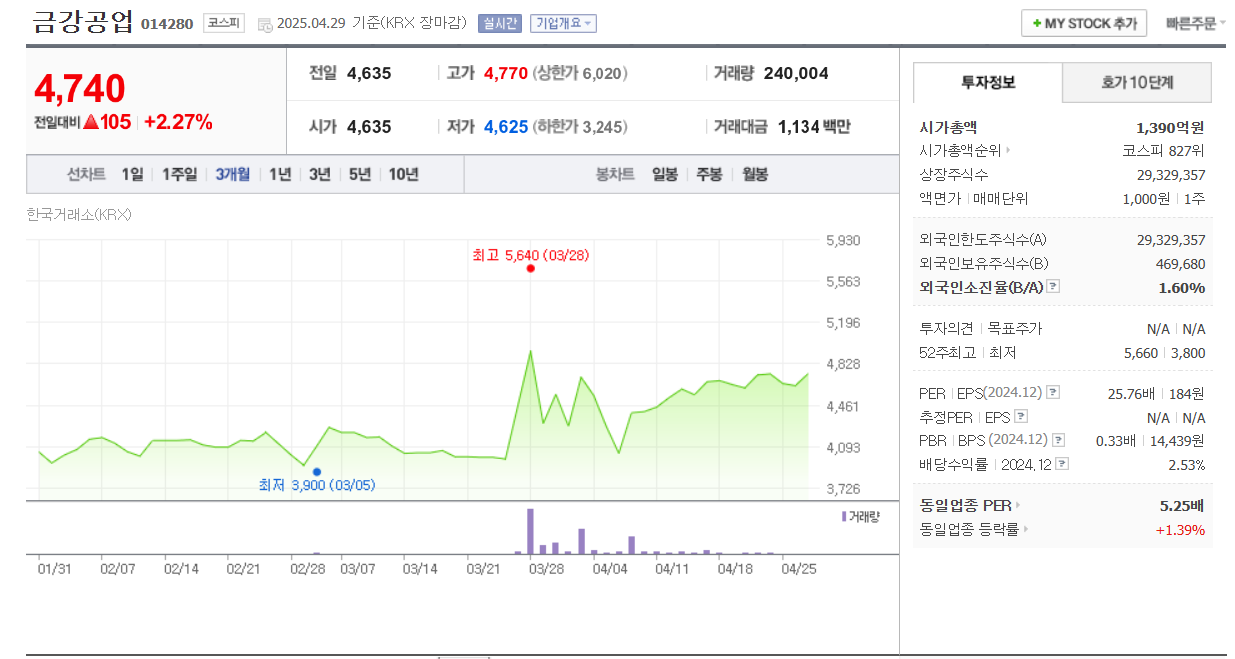Click 52주 최고/최저 value 5,660 | 3,800

point(1165,353)
